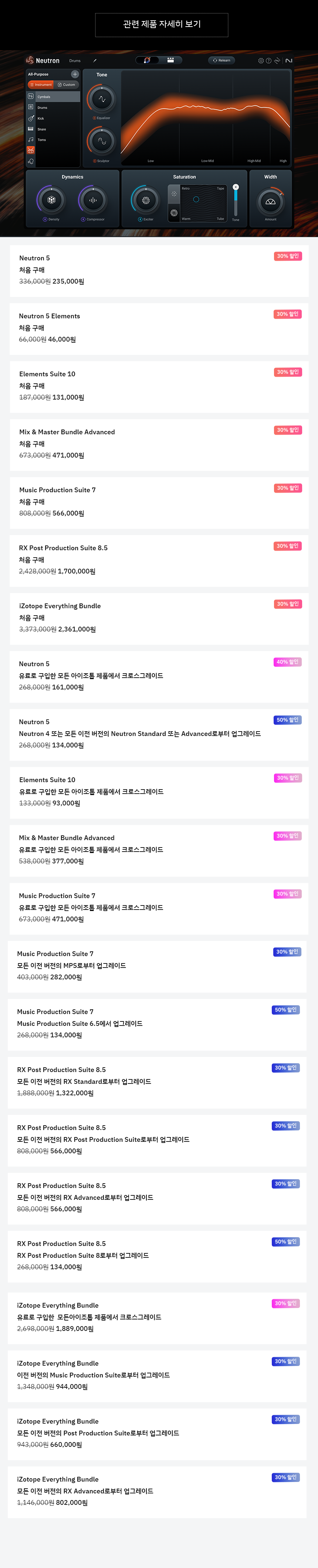Toggle the Sculptor power button
Screen dimensions: 318x1568
(x=94, y=161)
